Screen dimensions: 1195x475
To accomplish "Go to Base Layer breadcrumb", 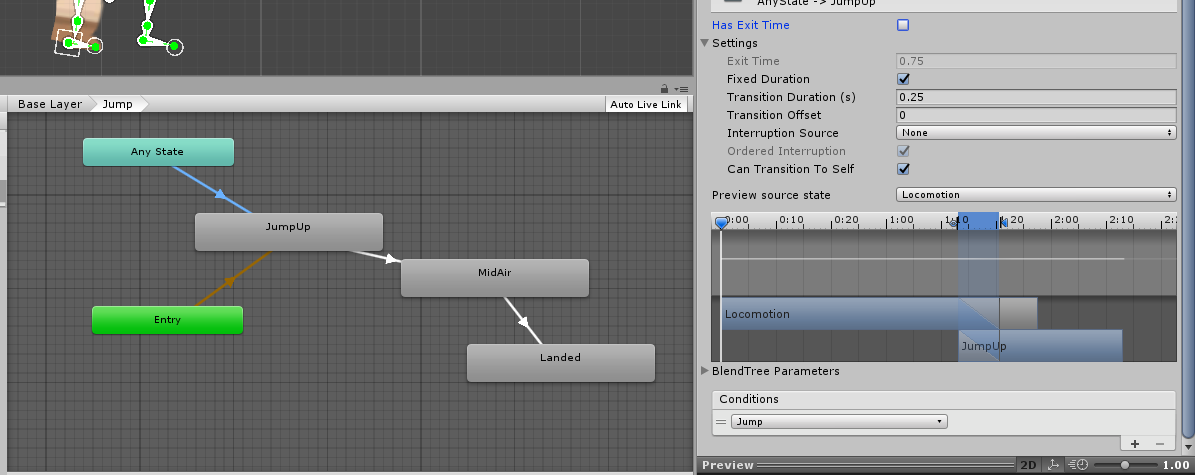I will click(49, 104).
